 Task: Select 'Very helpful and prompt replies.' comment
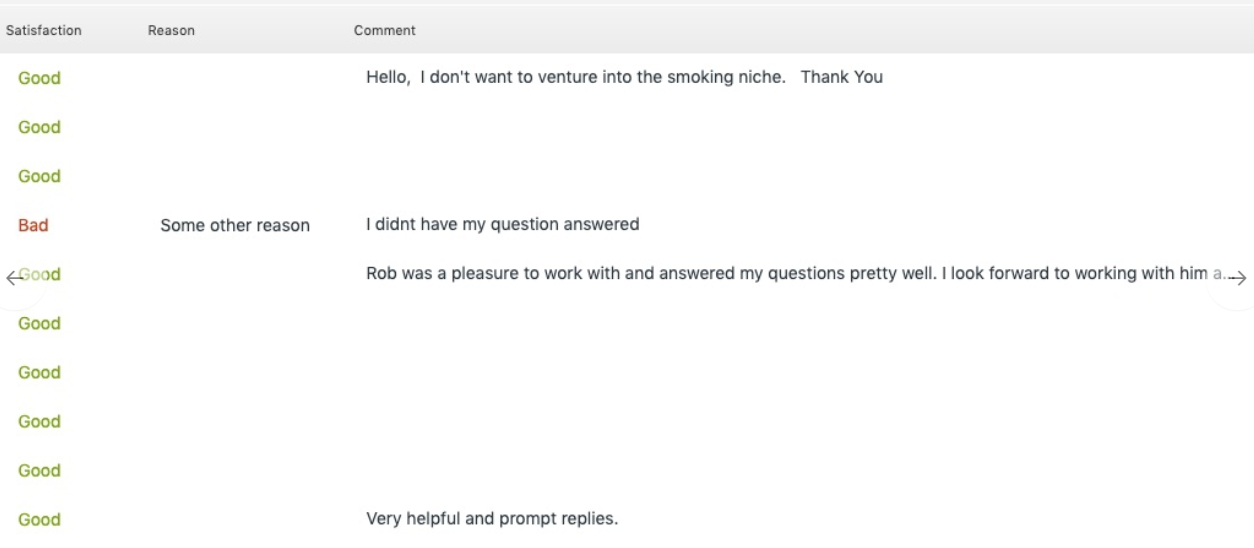(492, 519)
